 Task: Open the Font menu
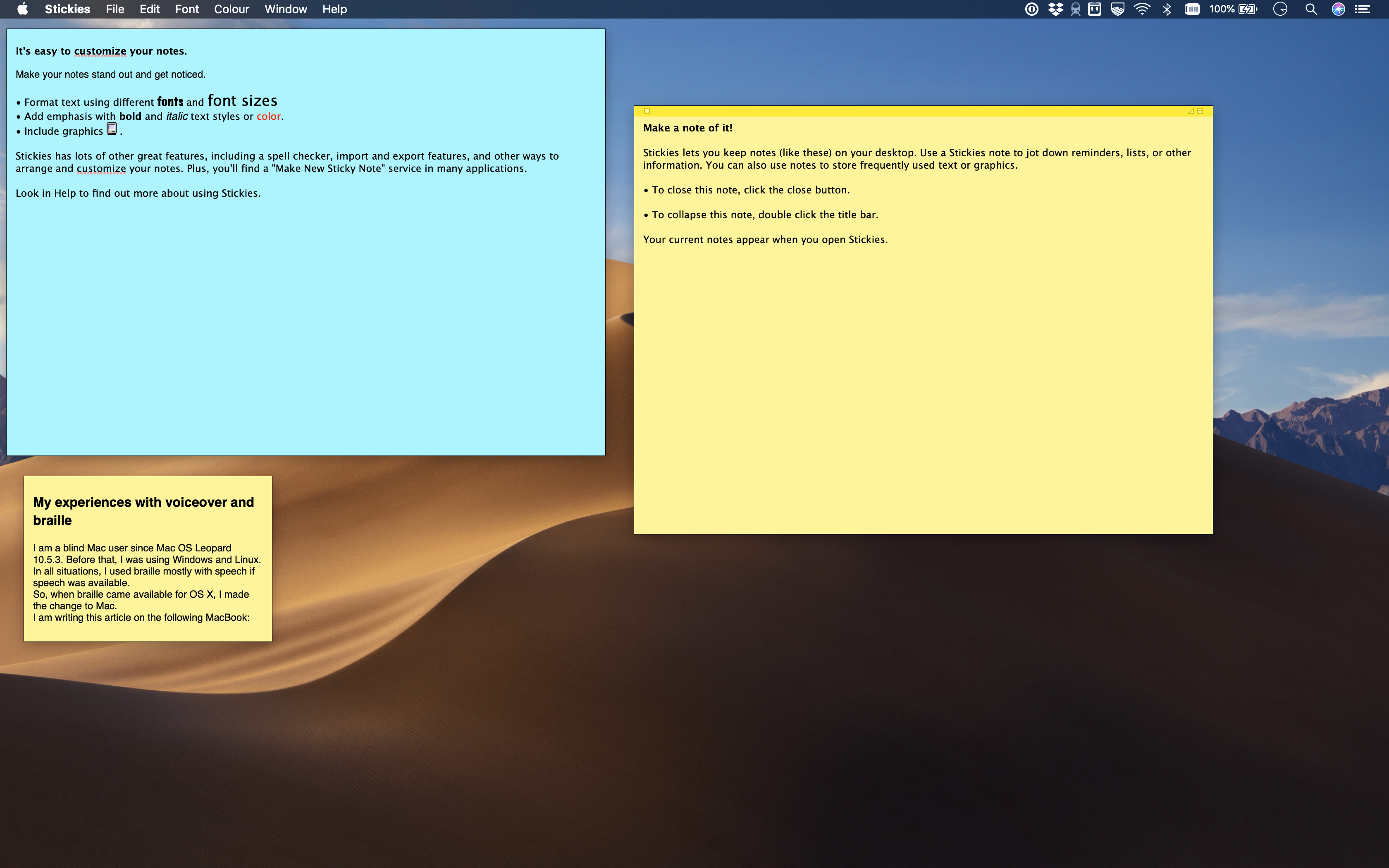186,9
